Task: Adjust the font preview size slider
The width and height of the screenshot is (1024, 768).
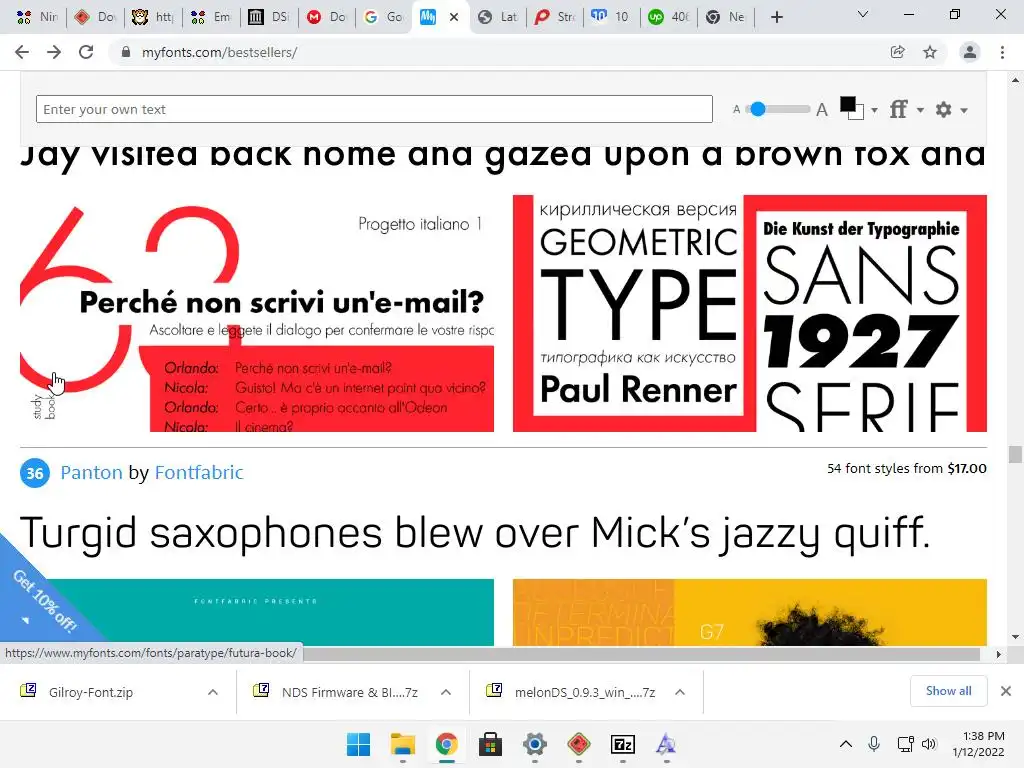Action: [x=758, y=109]
